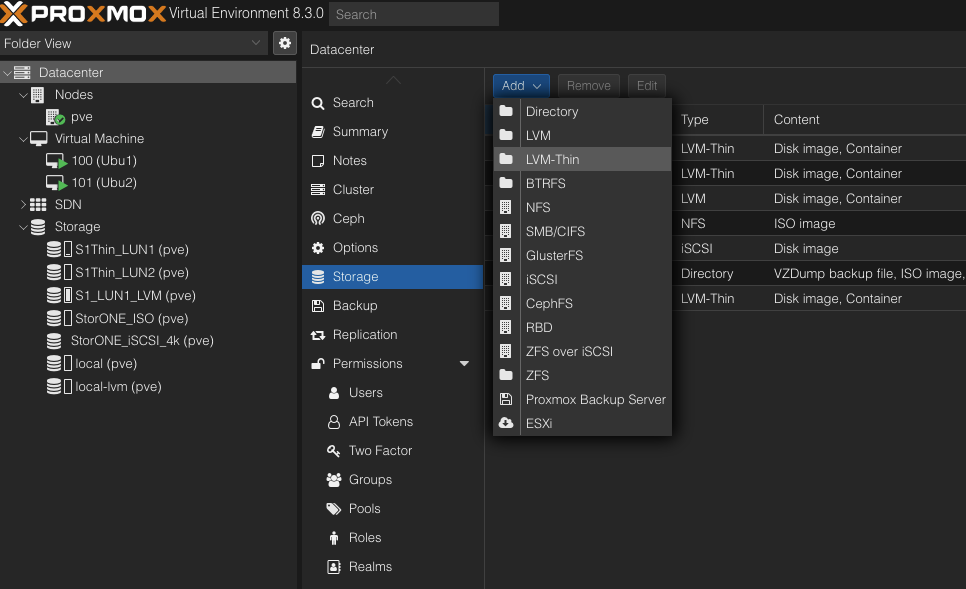Image resolution: width=966 pixels, height=589 pixels.
Task: Choose LVM-Thin from the Add menu
Action: [x=582, y=159]
